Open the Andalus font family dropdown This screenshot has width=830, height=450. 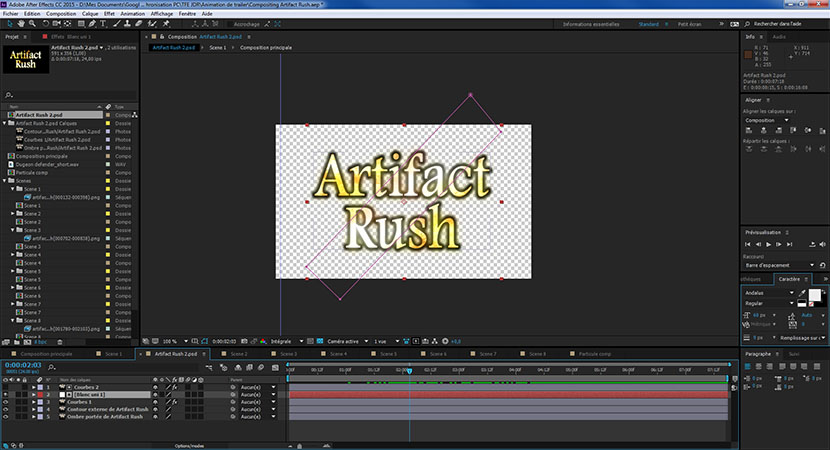pyautogui.click(x=769, y=293)
